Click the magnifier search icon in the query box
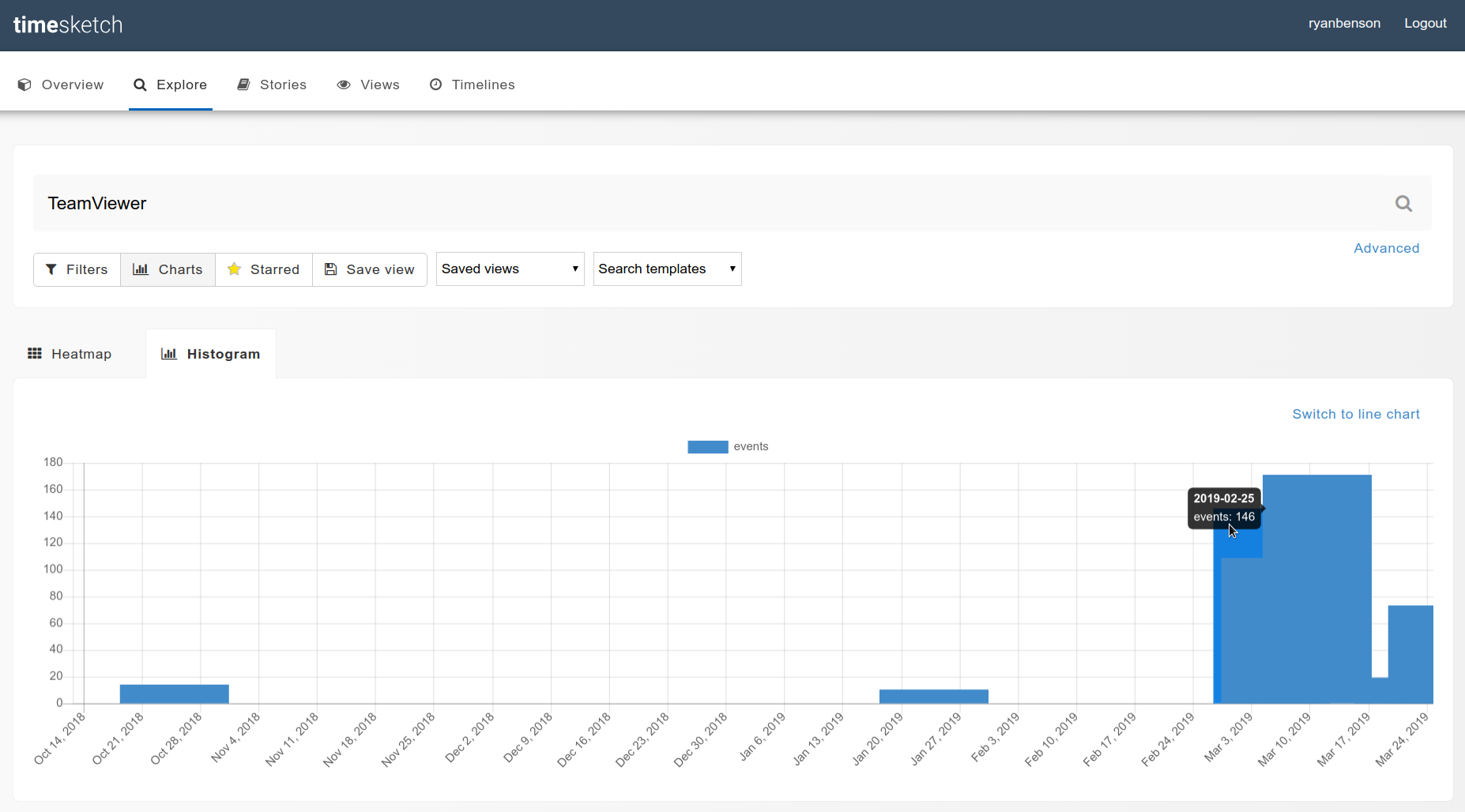The height and width of the screenshot is (812, 1465). click(1403, 204)
